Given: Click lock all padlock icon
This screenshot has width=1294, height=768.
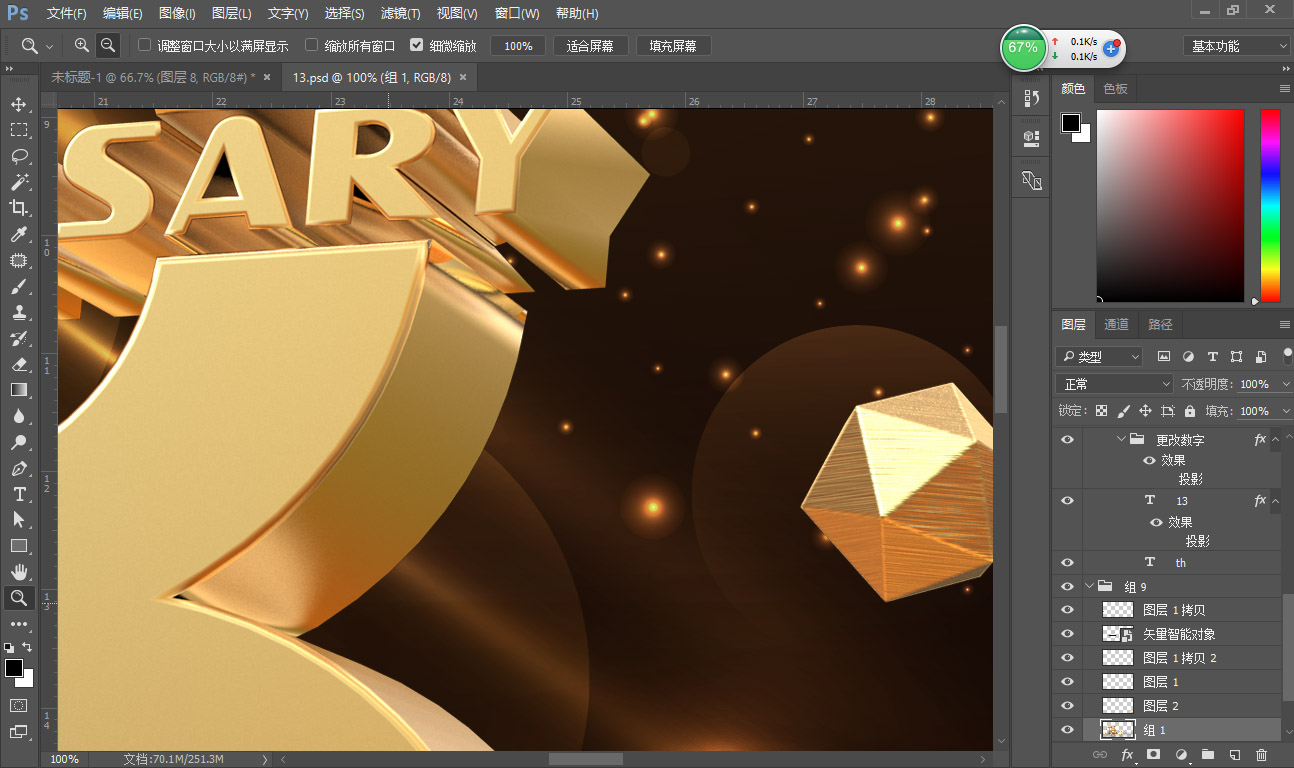Looking at the screenshot, I should tap(1189, 411).
